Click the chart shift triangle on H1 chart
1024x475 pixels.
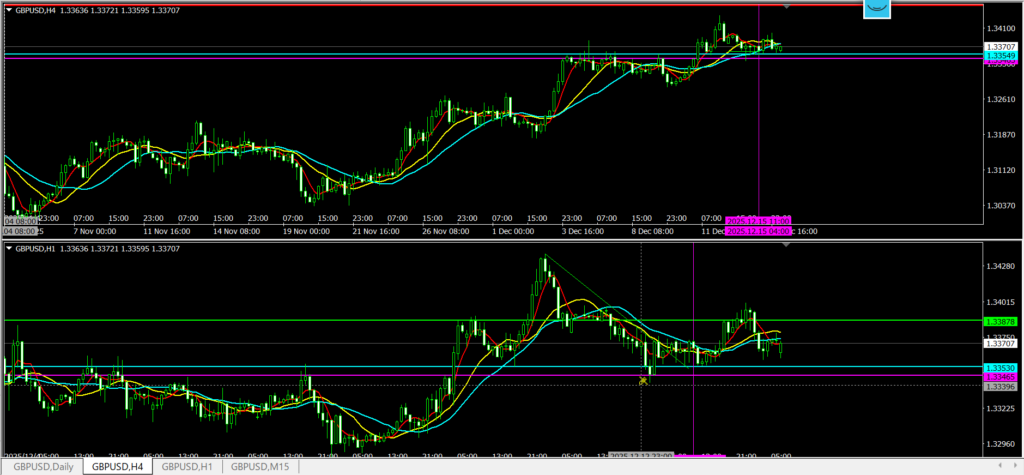click(x=787, y=246)
